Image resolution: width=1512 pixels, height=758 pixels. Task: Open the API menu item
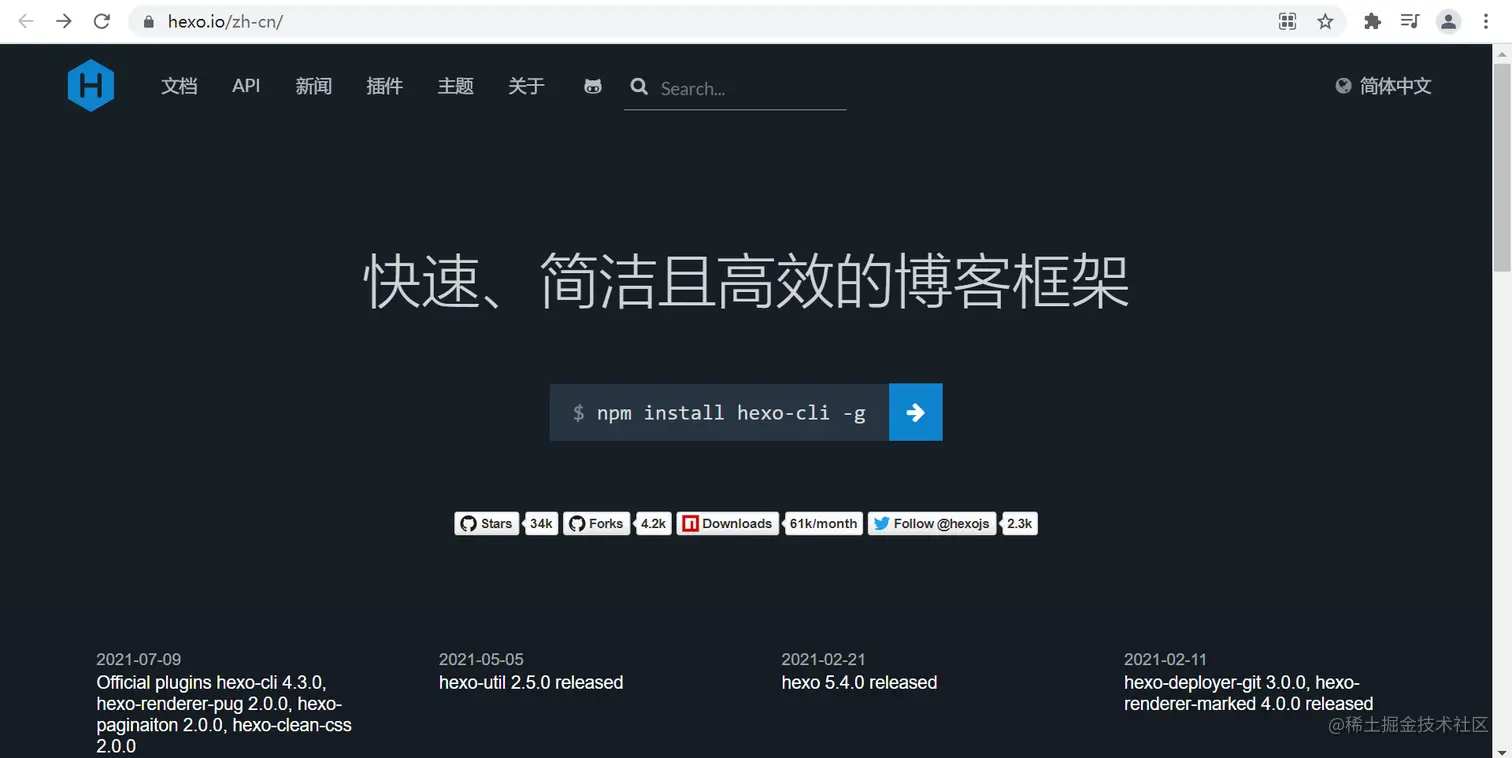[246, 86]
